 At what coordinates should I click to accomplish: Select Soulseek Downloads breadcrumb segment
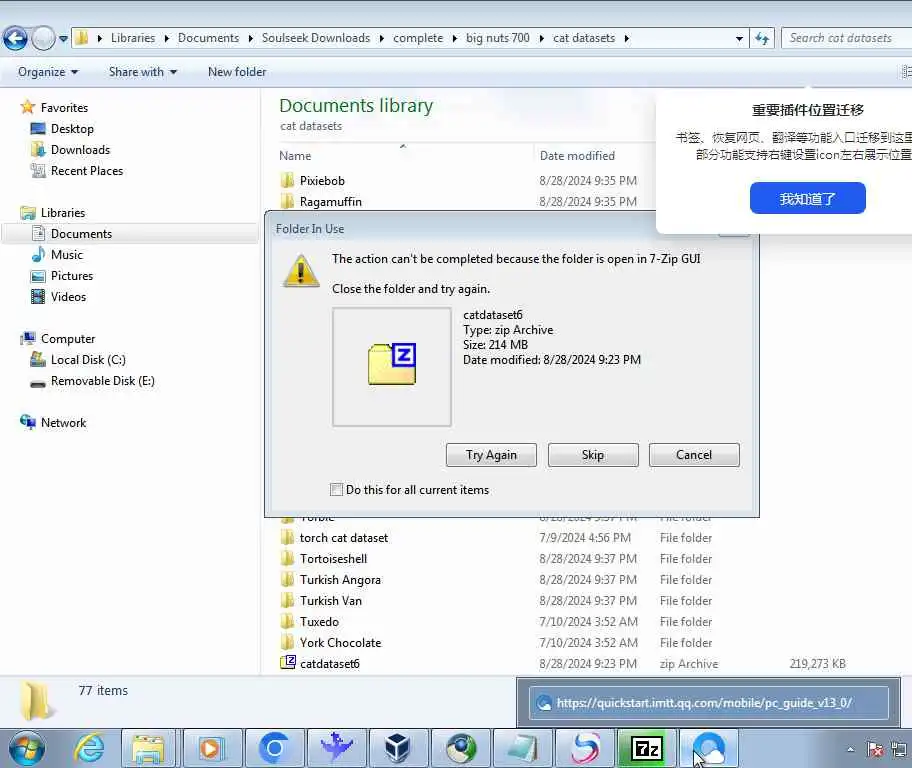(315, 38)
